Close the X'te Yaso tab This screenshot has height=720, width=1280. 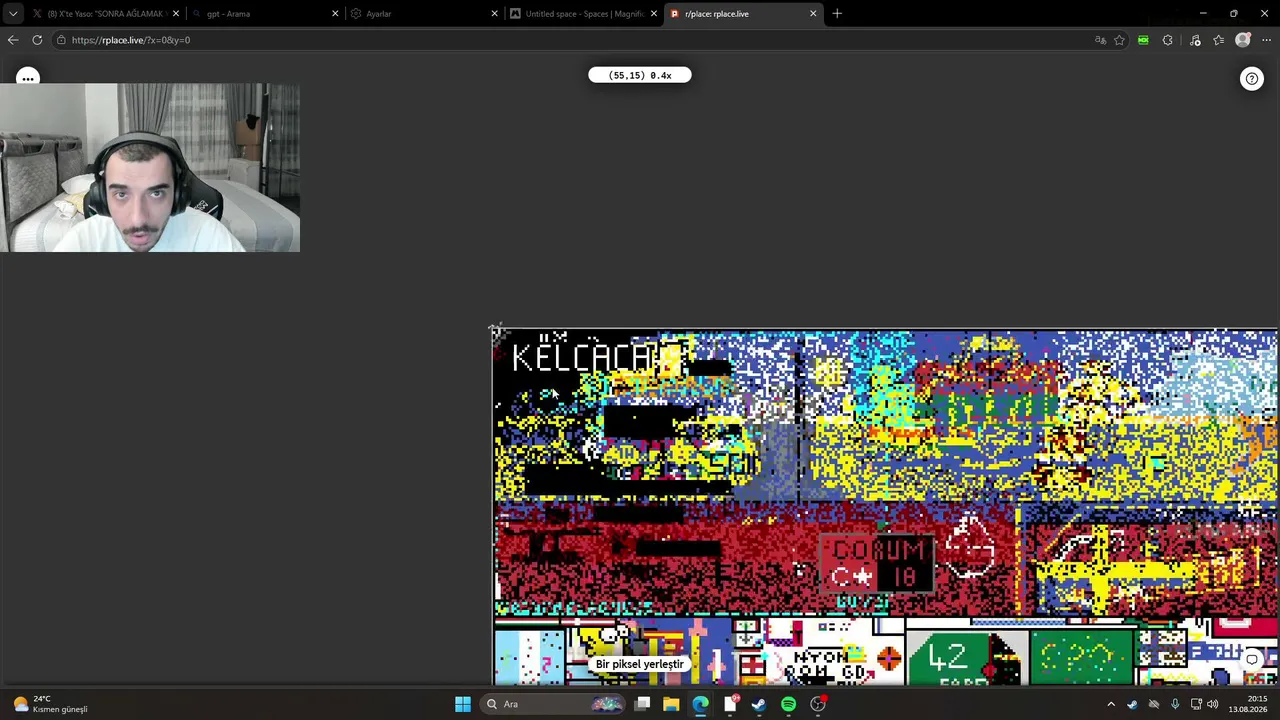click(176, 14)
